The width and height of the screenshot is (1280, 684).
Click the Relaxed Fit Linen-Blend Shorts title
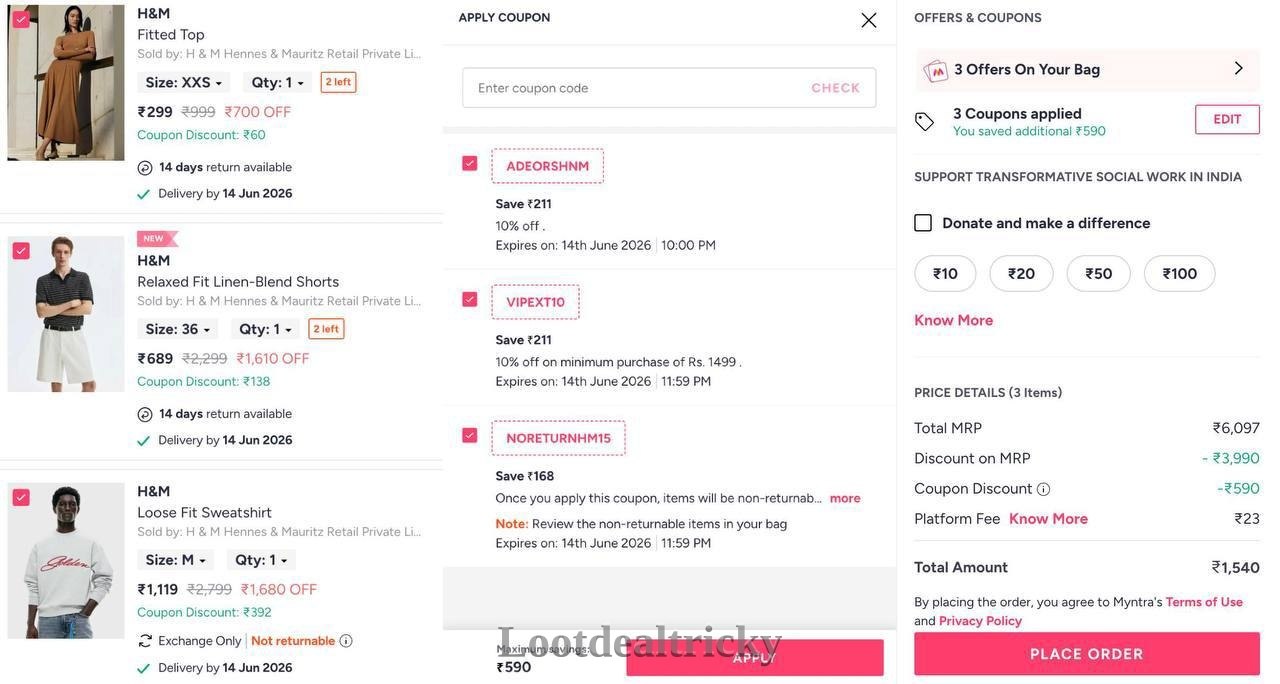tap(238, 282)
